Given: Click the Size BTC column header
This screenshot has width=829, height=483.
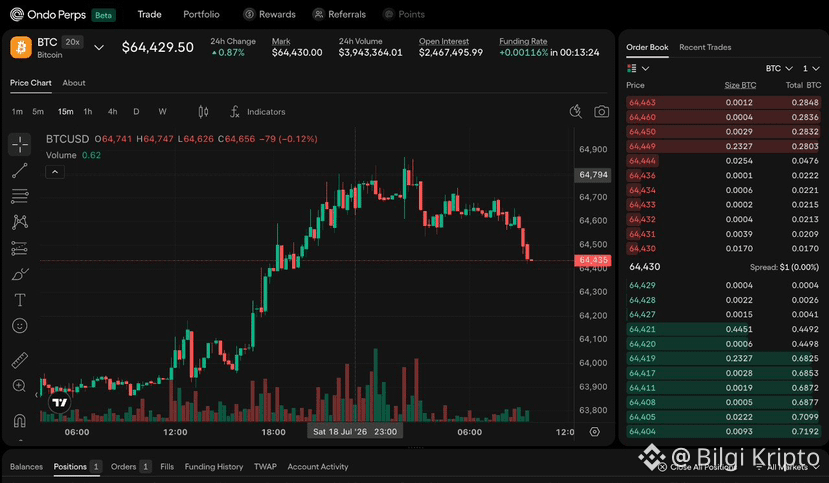Looking at the screenshot, I should (740, 85).
